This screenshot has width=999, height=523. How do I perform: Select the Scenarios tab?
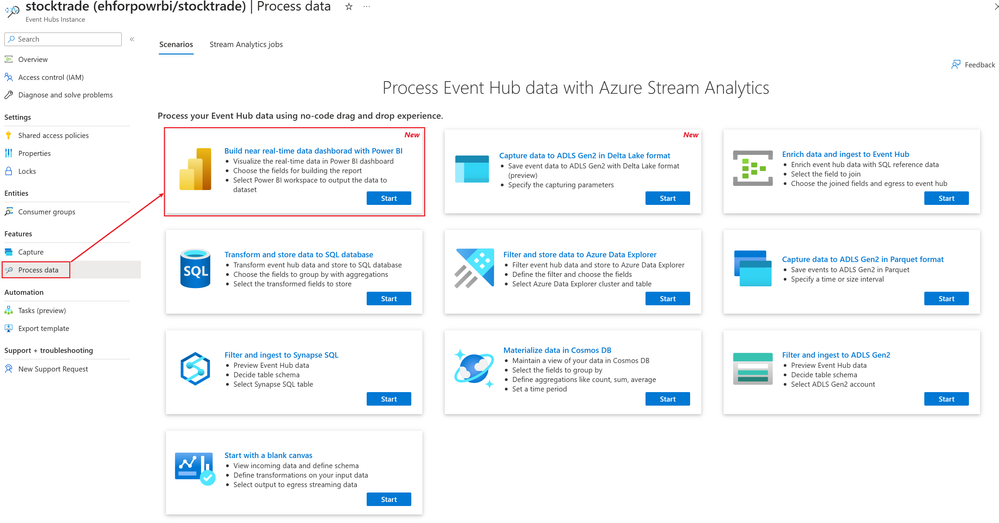[176, 45]
